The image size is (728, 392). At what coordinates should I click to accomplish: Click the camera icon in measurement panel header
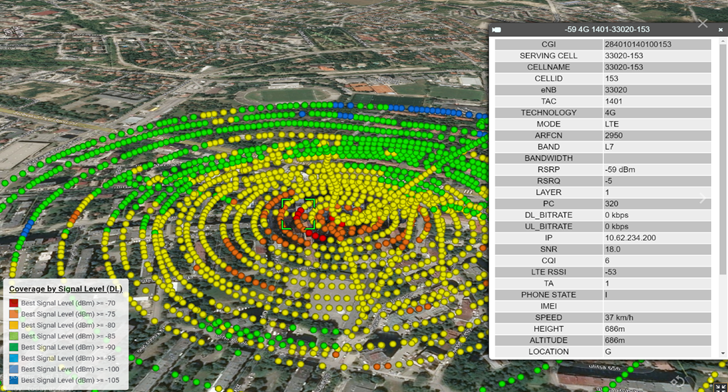[497, 29]
